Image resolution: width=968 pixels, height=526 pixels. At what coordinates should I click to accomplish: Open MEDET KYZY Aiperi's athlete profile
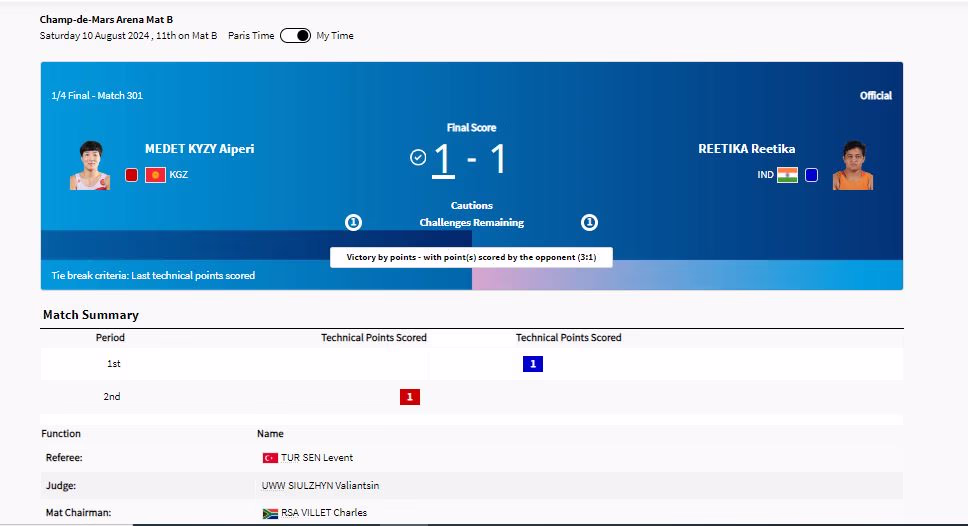(199, 149)
